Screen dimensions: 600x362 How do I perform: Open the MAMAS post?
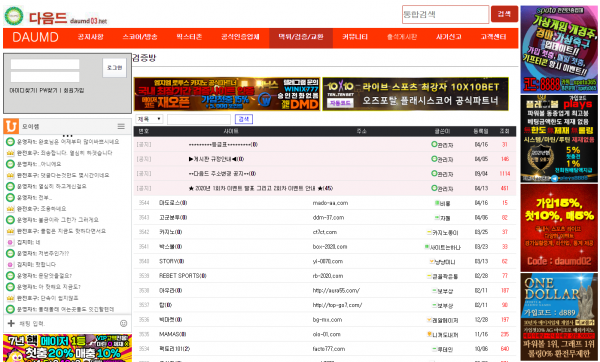[x=173, y=334]
